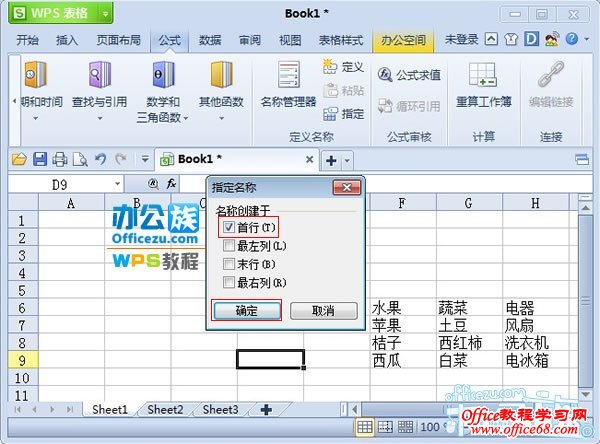The width and height of the screenshot is (600, 444).
Task: Switch to Sheet3 tab
Action: point(220,410)
